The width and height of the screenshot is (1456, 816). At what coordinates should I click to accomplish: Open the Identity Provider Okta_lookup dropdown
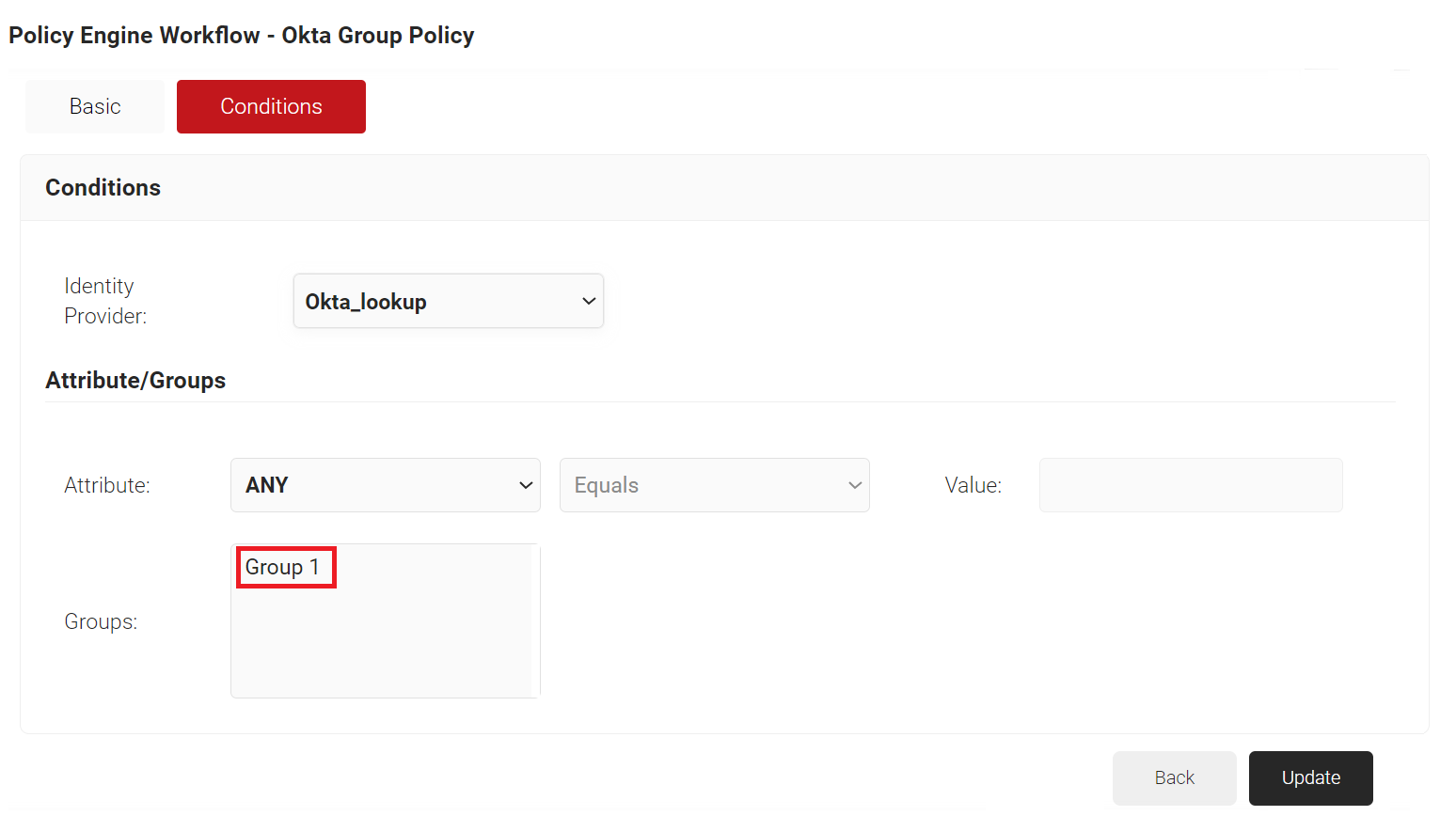coord(449,301)
